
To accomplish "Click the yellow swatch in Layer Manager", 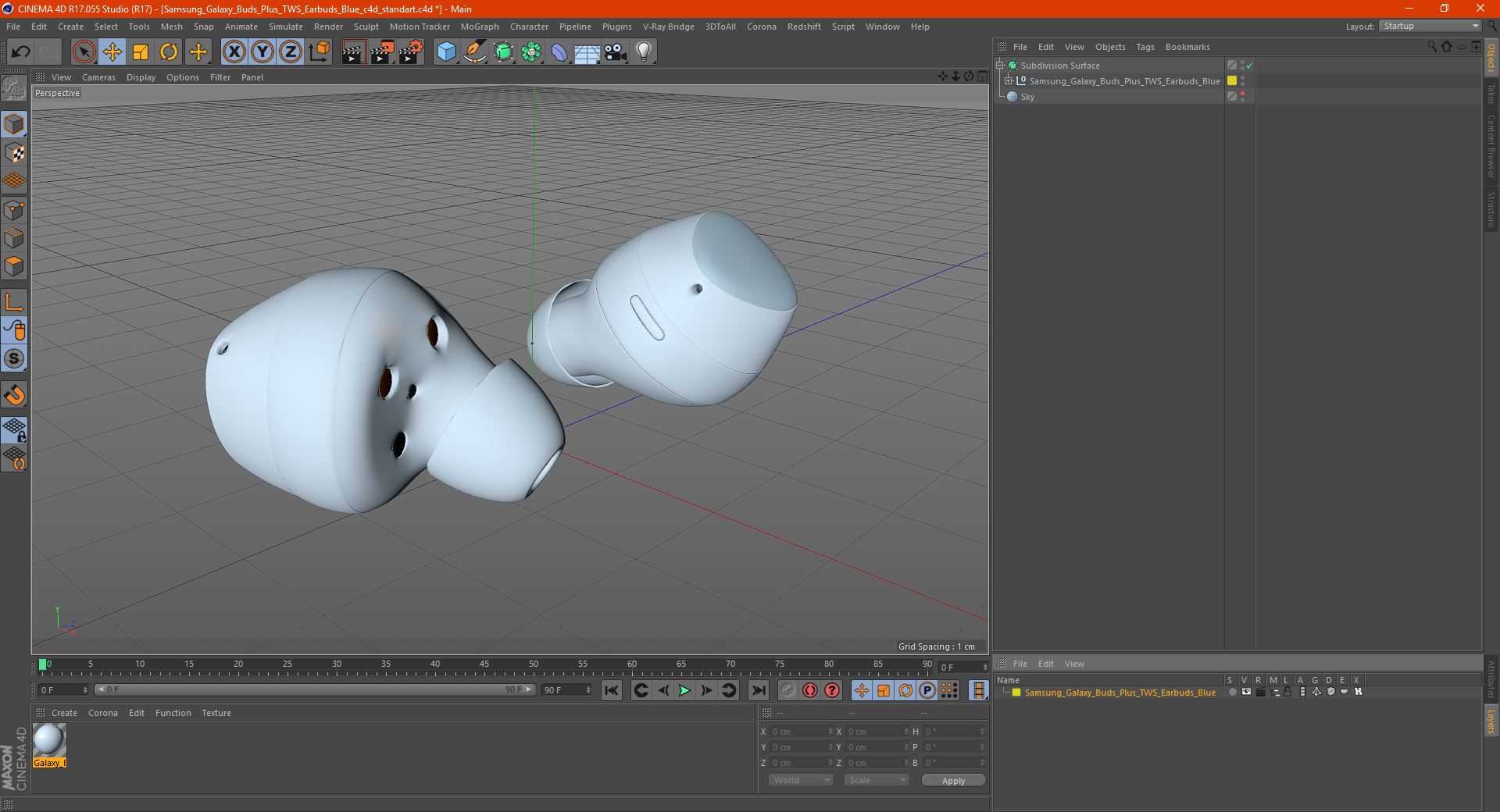I will [1016, 693].
